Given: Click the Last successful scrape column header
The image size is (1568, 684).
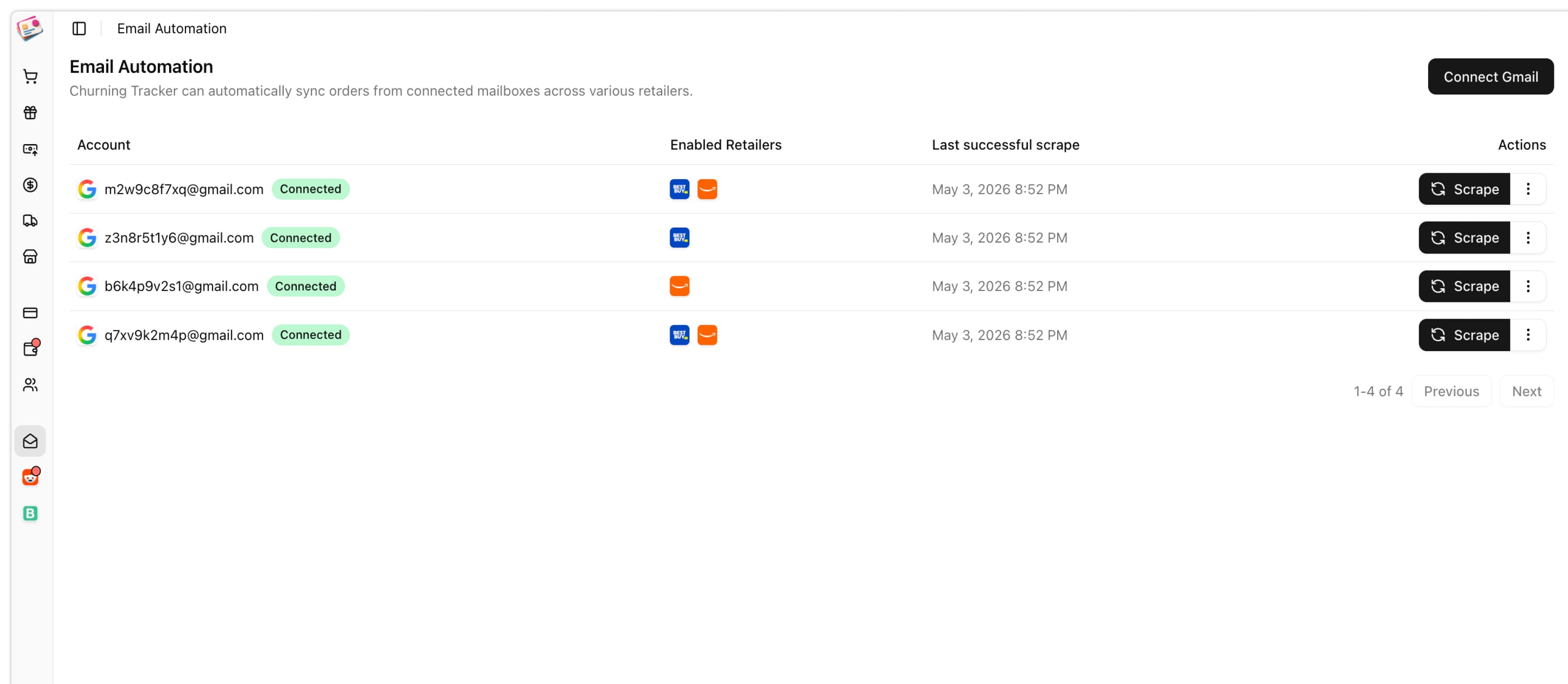Looking at the screenshot, I should point(1006,145).
